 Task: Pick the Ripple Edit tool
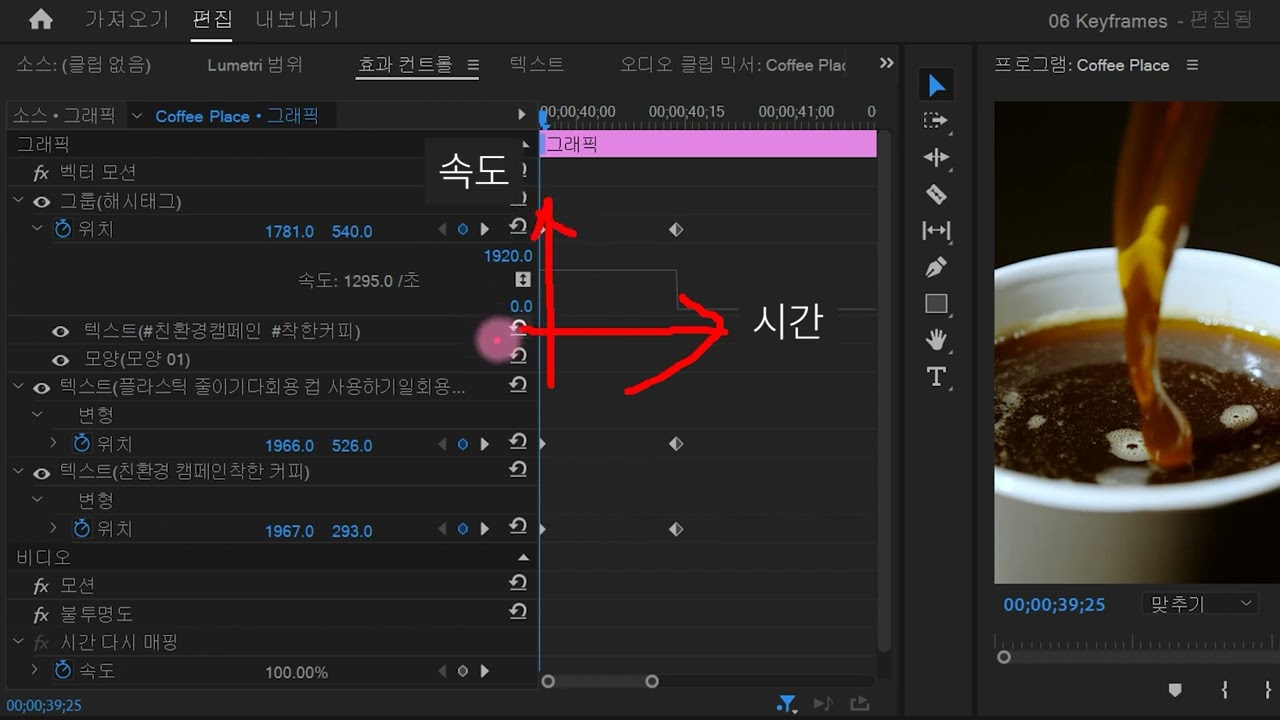tap(936, 158)
